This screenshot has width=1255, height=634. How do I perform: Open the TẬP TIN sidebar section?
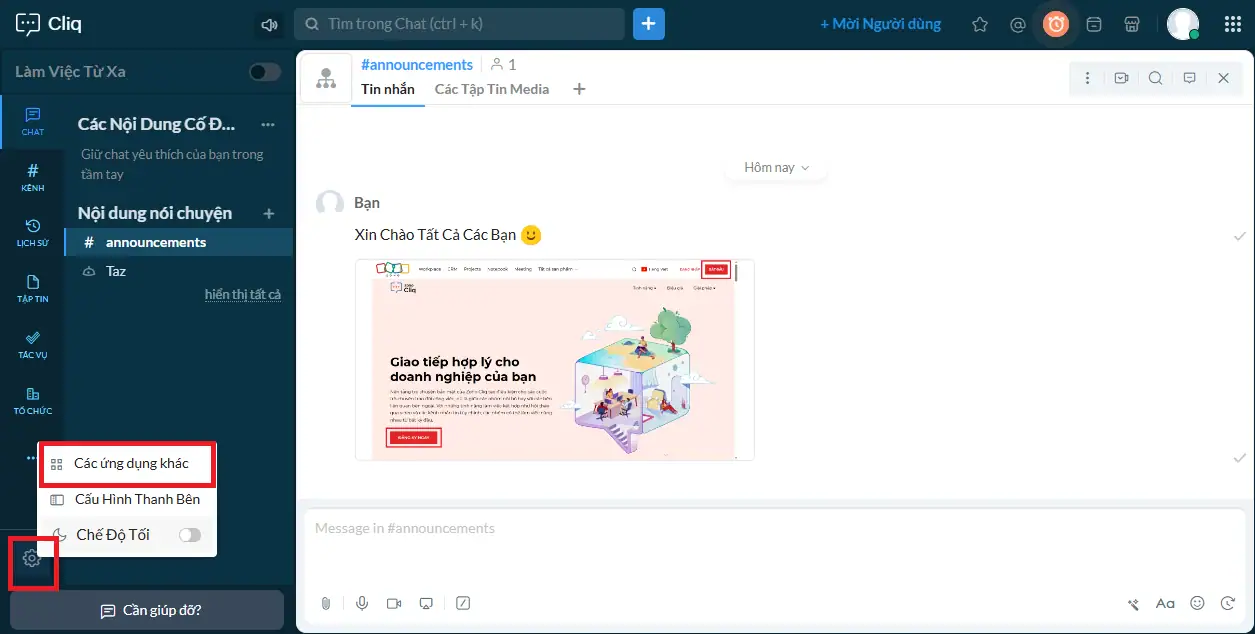tap(31, 288)
